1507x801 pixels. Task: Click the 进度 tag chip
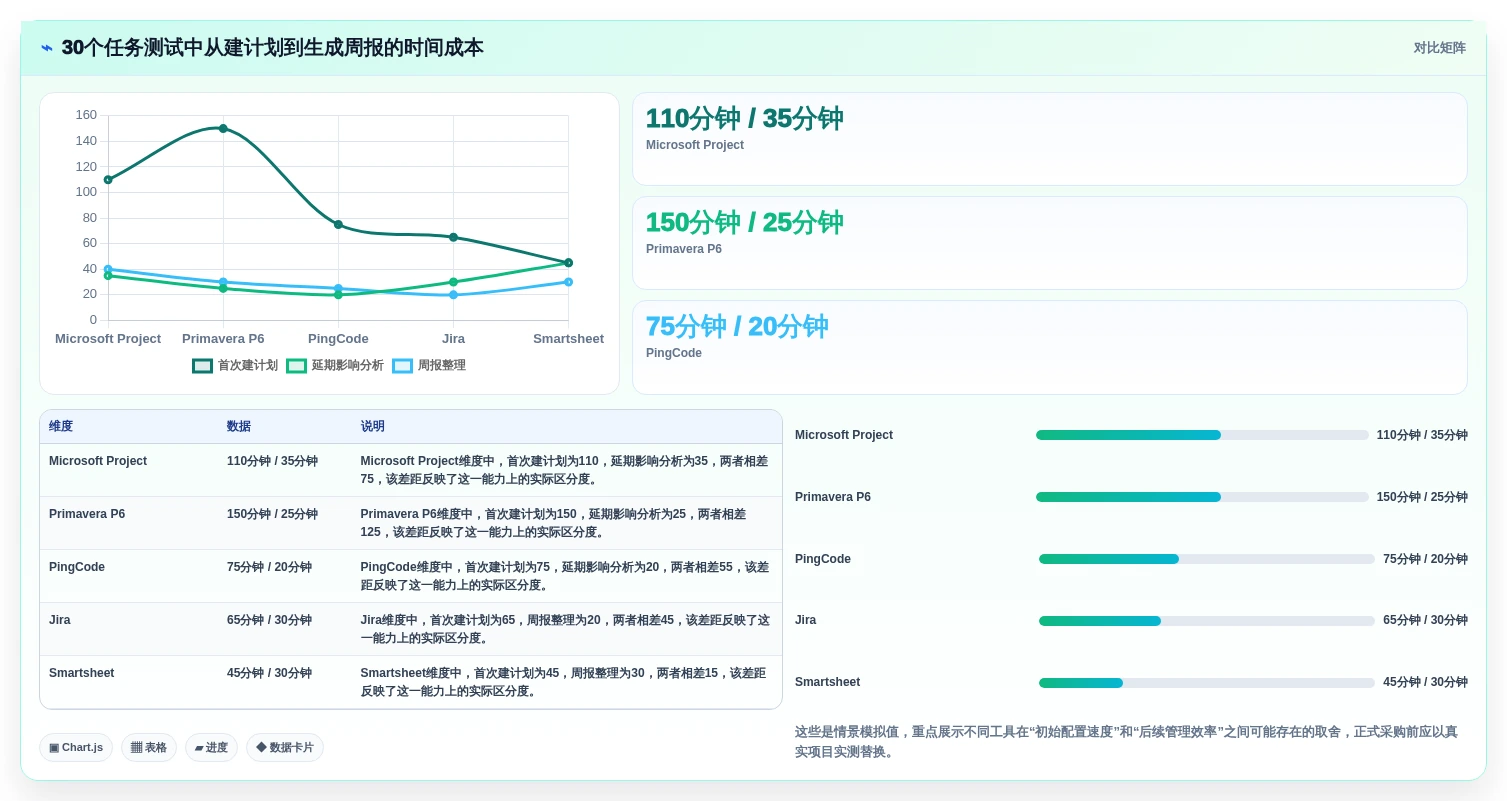pos(211,748)
